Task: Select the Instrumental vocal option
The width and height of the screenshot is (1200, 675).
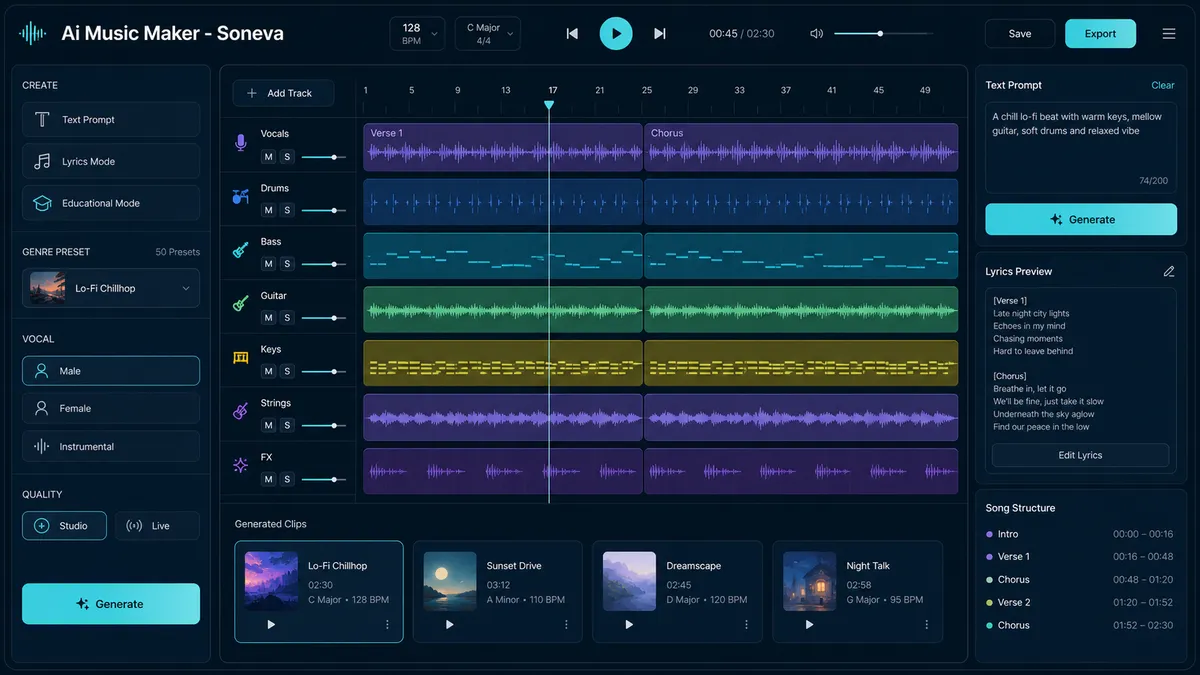Action: (x=111, y=446)
